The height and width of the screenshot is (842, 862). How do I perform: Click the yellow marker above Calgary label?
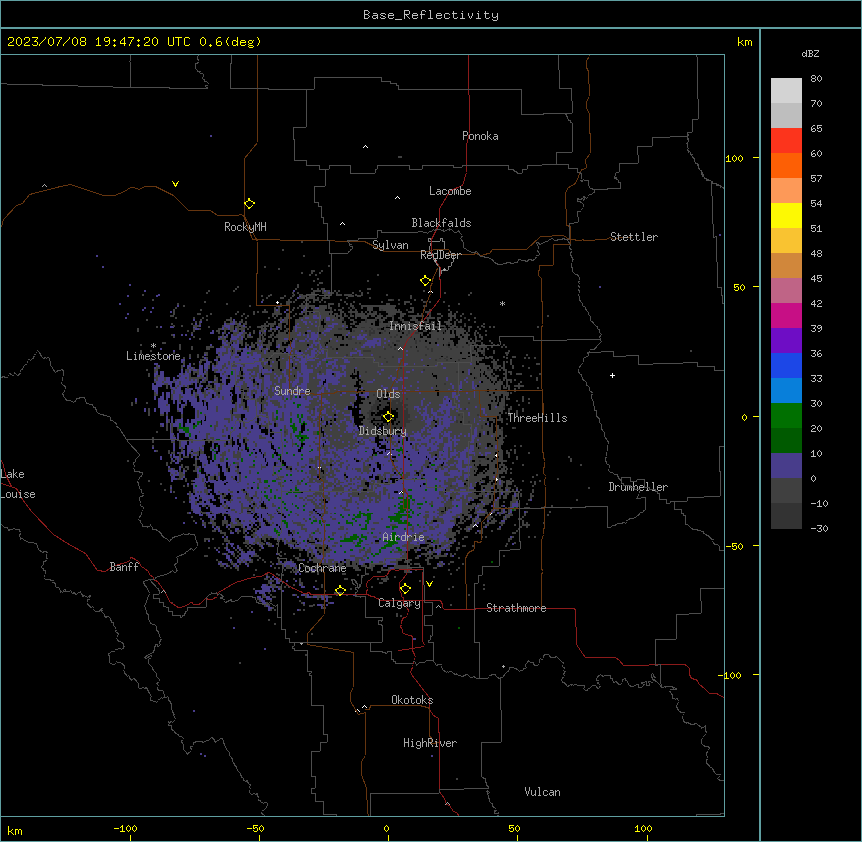405,588
